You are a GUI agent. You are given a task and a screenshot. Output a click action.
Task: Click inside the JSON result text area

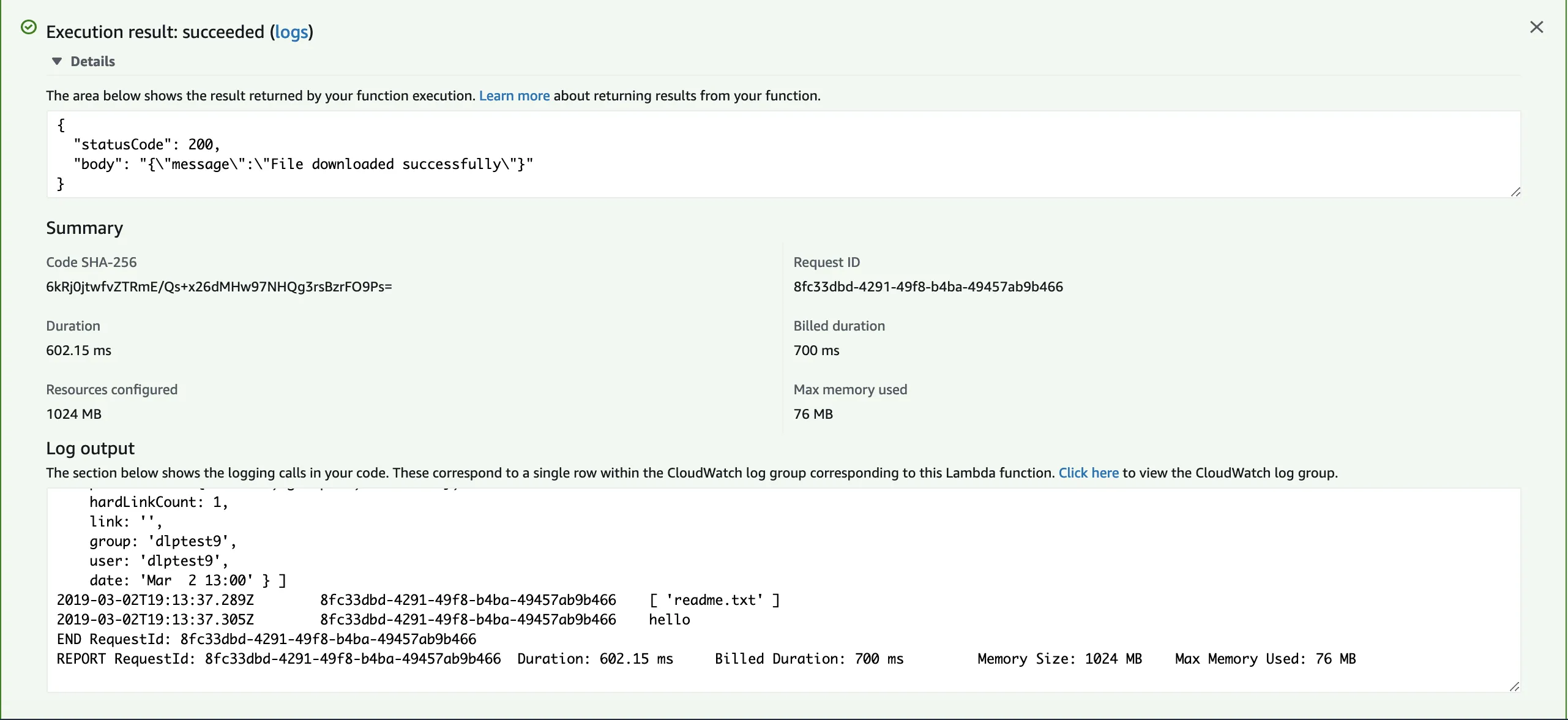click(x=857, y=154)
